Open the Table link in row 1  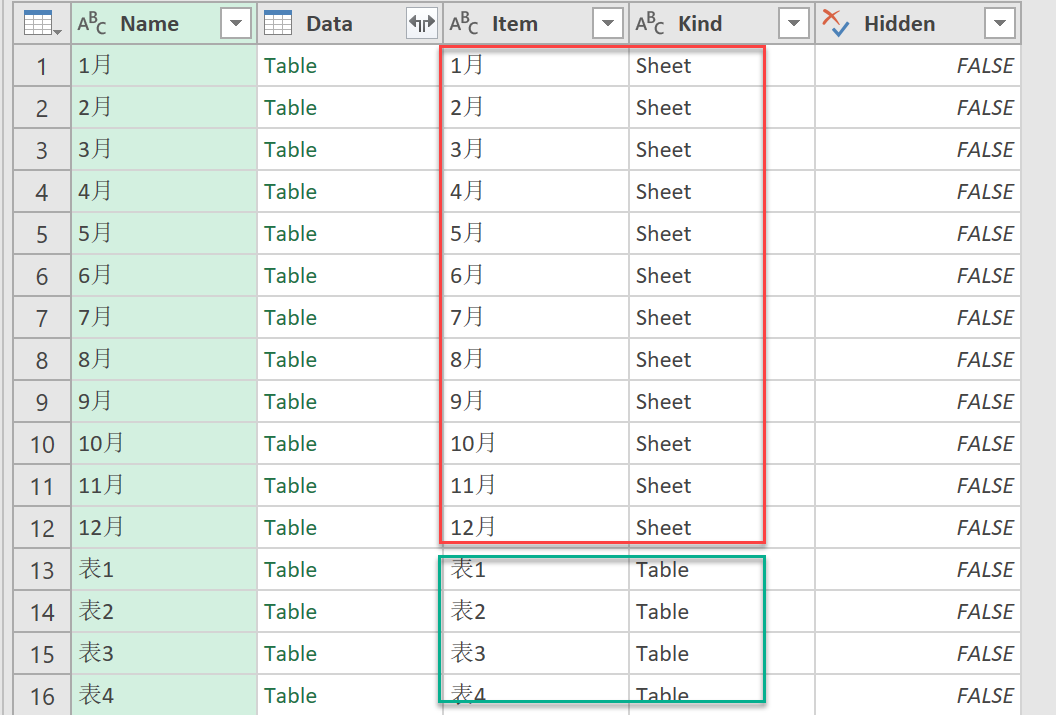(x=290, y=65)
